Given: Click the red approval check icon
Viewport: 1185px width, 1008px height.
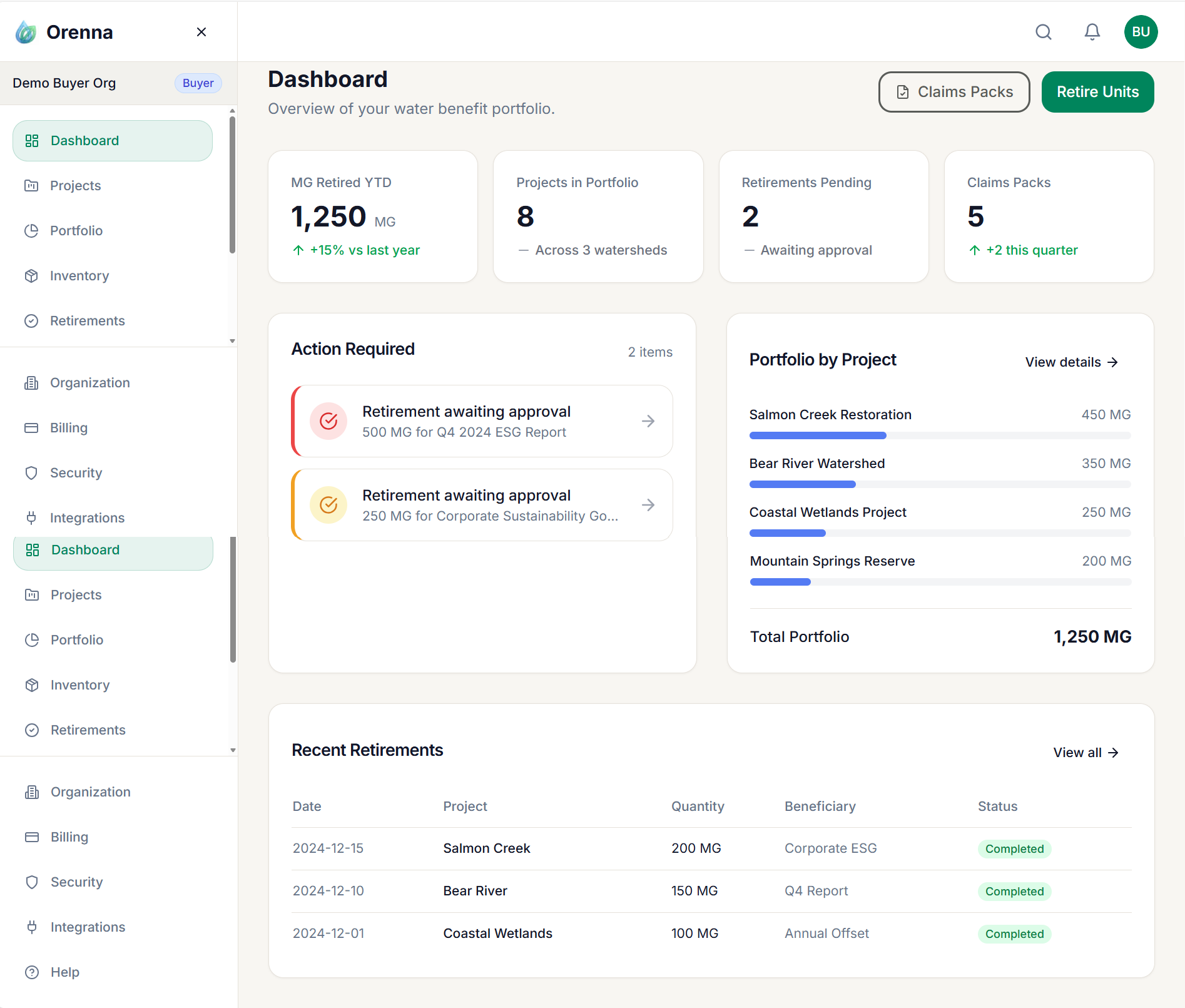Looking at the screenshot, I should coord(328,421).
